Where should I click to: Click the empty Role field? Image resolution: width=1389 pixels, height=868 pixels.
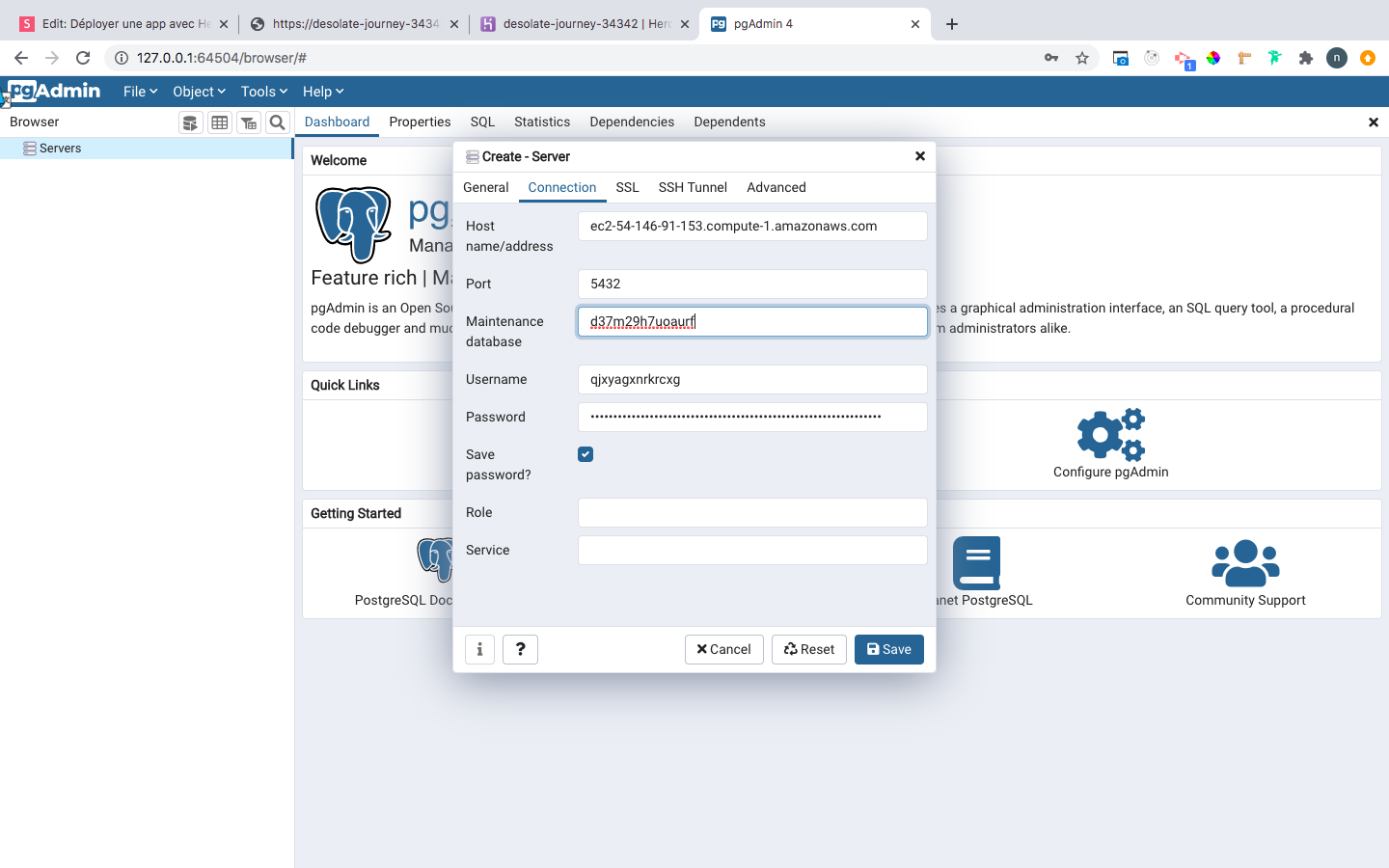tap(752, 512)
